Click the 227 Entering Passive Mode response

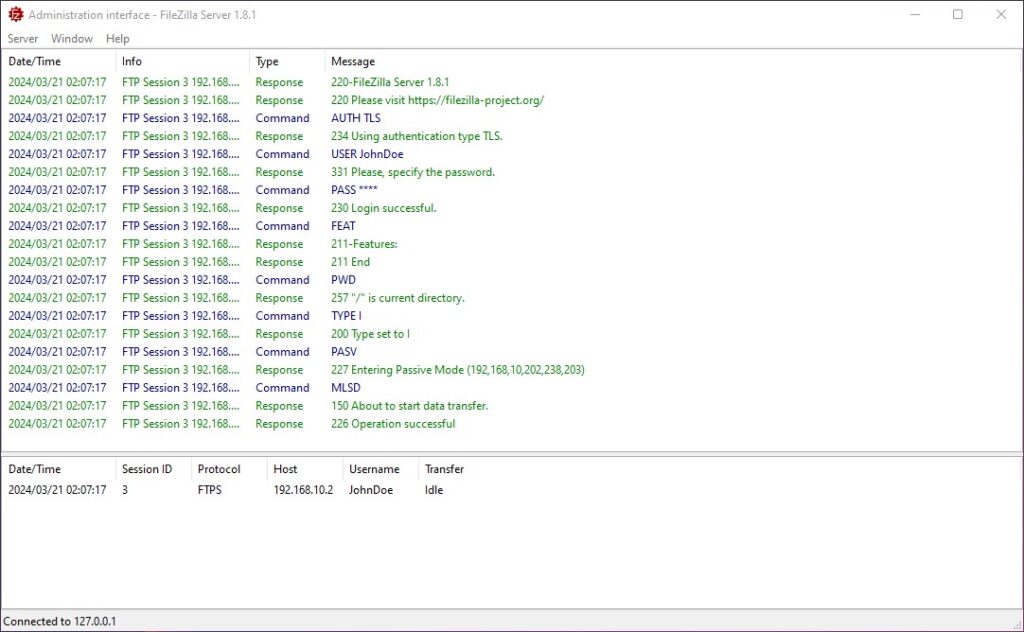point(457,370)
